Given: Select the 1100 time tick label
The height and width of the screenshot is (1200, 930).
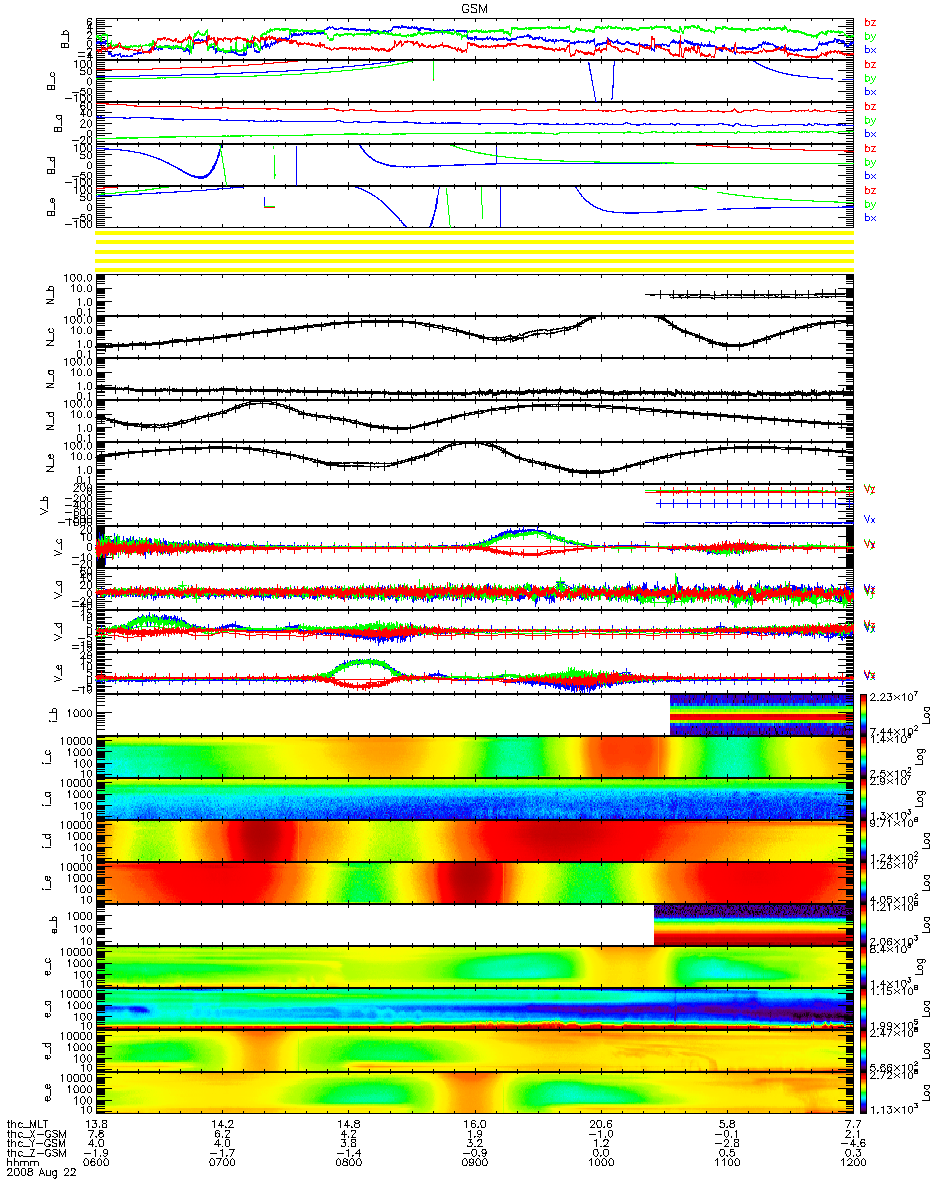Looking at the screenshot, I should (726, 1162).
